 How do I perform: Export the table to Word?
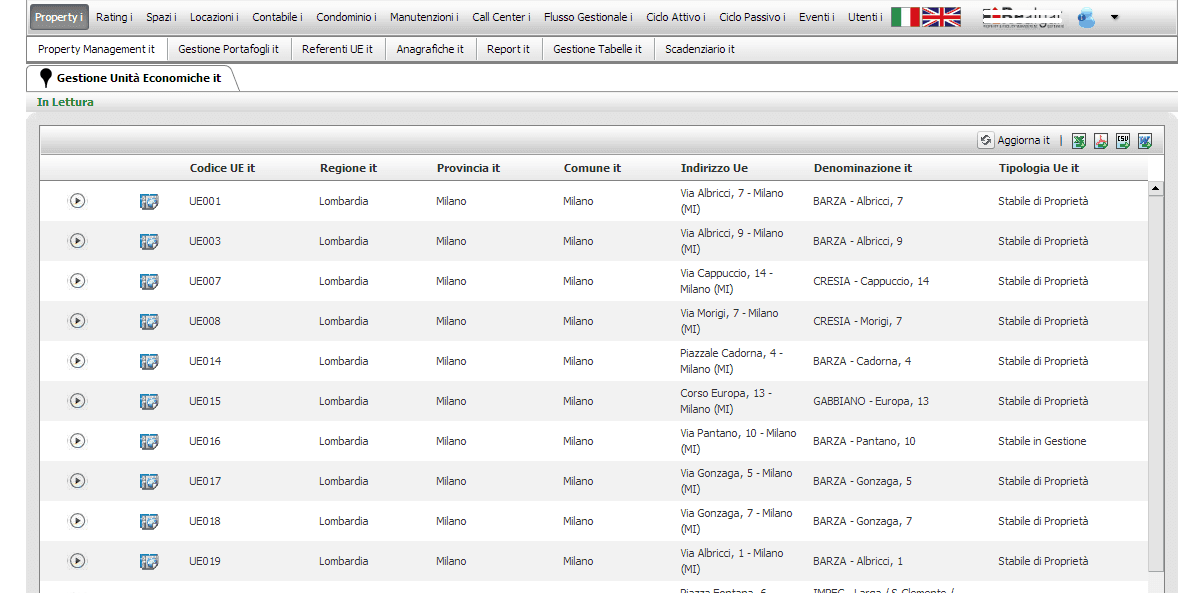tap(1145, 141)
